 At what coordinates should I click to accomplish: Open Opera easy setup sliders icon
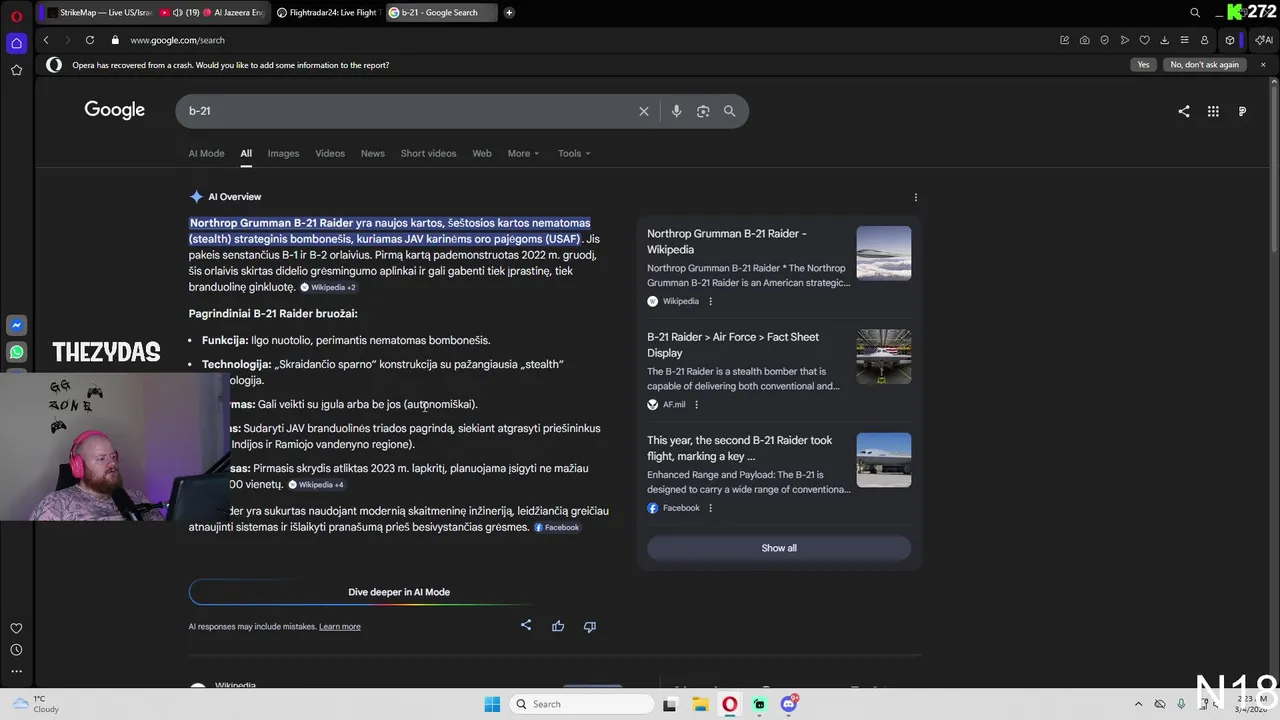point(1184,40)
